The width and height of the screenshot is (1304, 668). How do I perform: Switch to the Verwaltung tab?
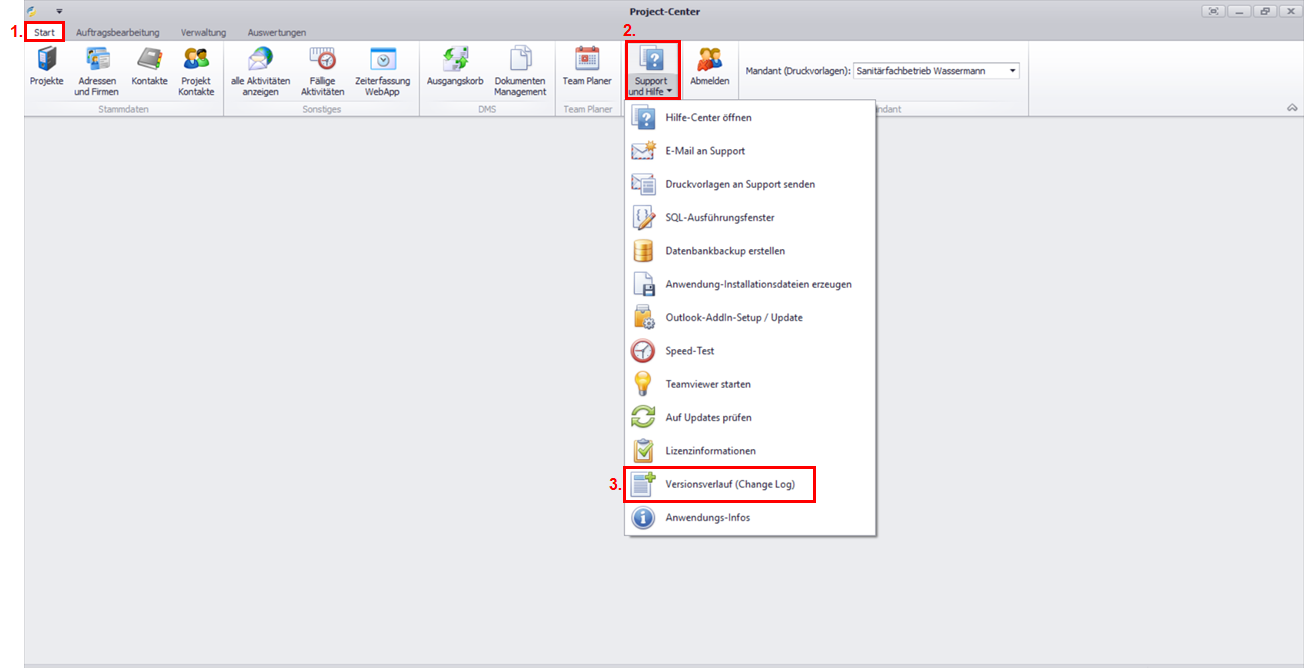(203, 33)
